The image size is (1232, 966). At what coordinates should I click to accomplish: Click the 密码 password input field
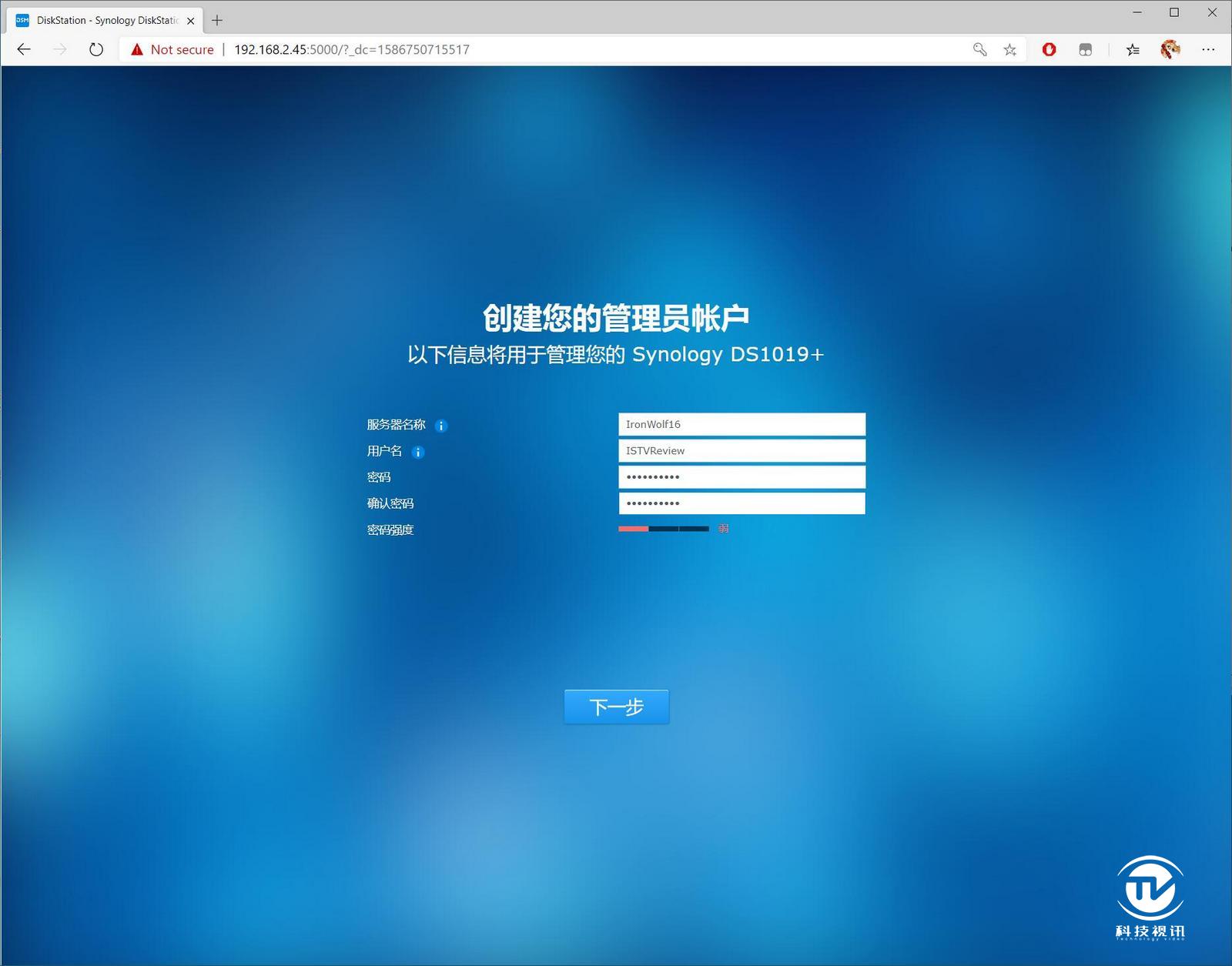(x=742, y=476)
